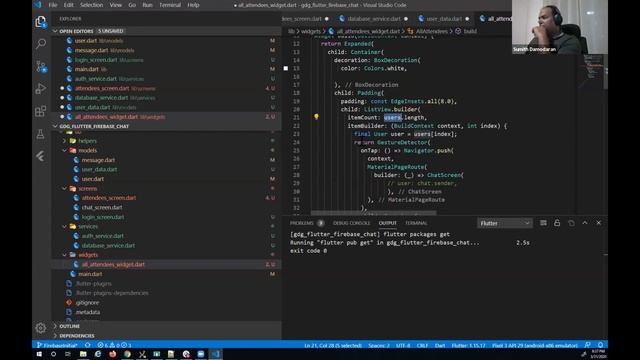Viewport: 640px width, 360px height.
Task: Open errors and warnings count in status bar
Action: point(115,345)
